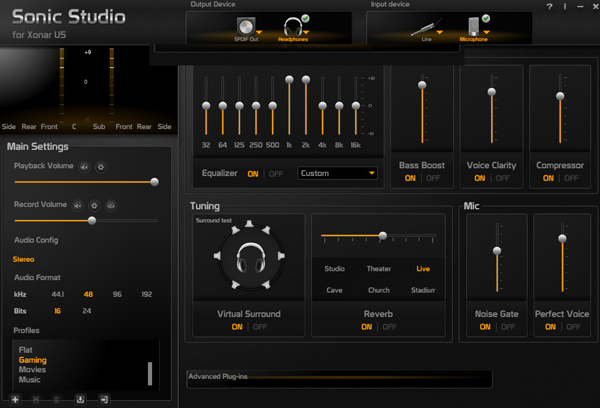Expand Line input options arrow
This screenshot has width=600, height=408.
click(439, 33)
